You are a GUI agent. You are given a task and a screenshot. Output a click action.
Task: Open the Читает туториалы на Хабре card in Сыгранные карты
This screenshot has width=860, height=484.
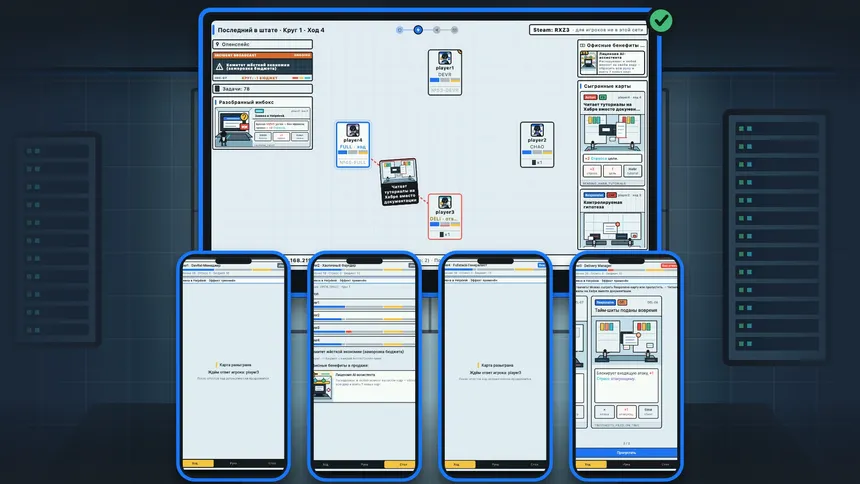[612, 139]
